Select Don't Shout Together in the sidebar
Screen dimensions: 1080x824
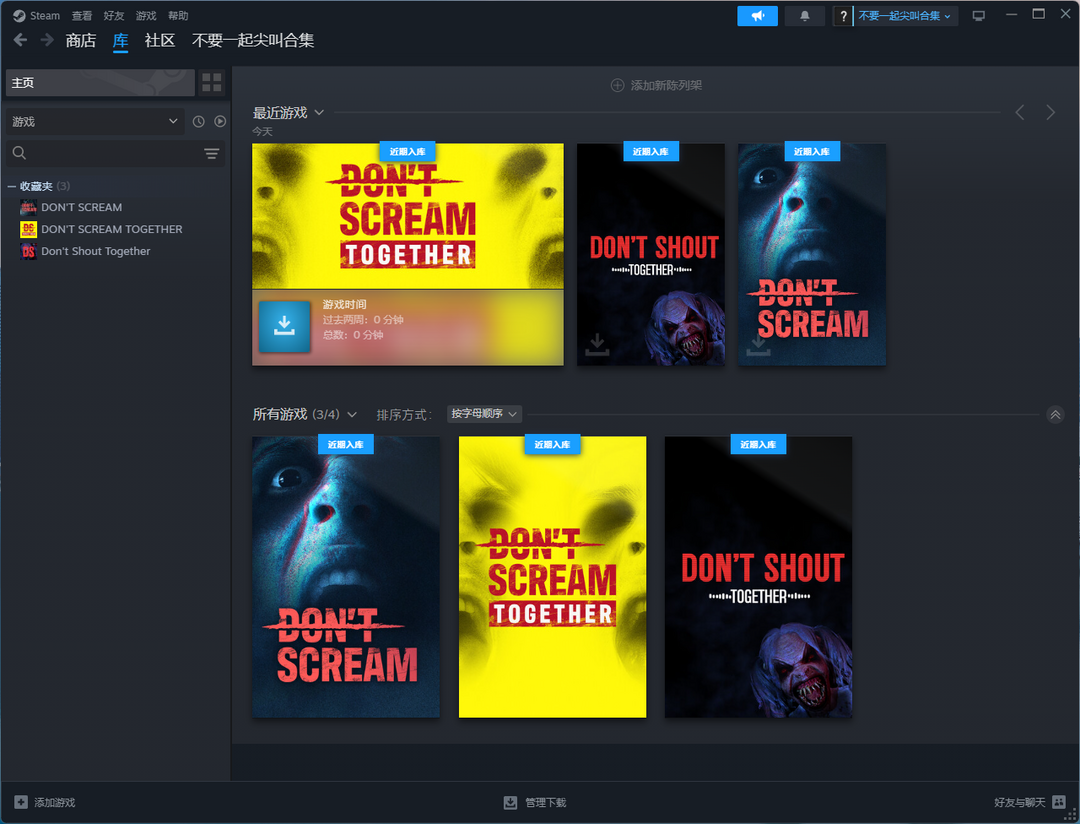tap(95, 252)
